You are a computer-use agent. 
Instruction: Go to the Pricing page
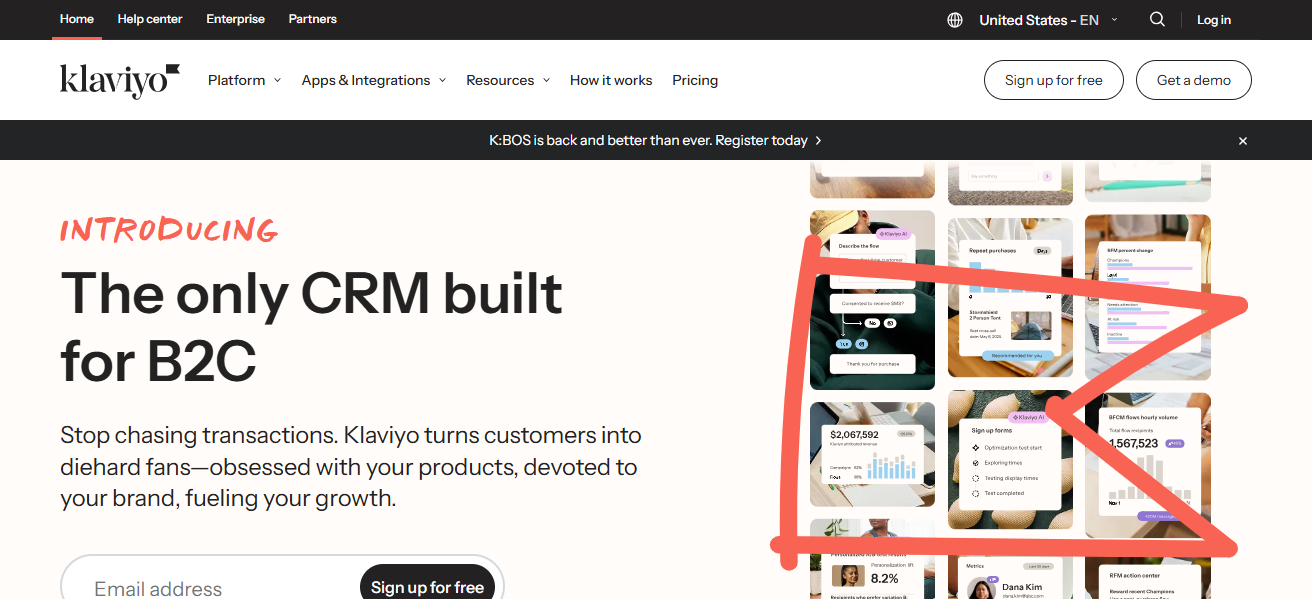pos(695,80)
